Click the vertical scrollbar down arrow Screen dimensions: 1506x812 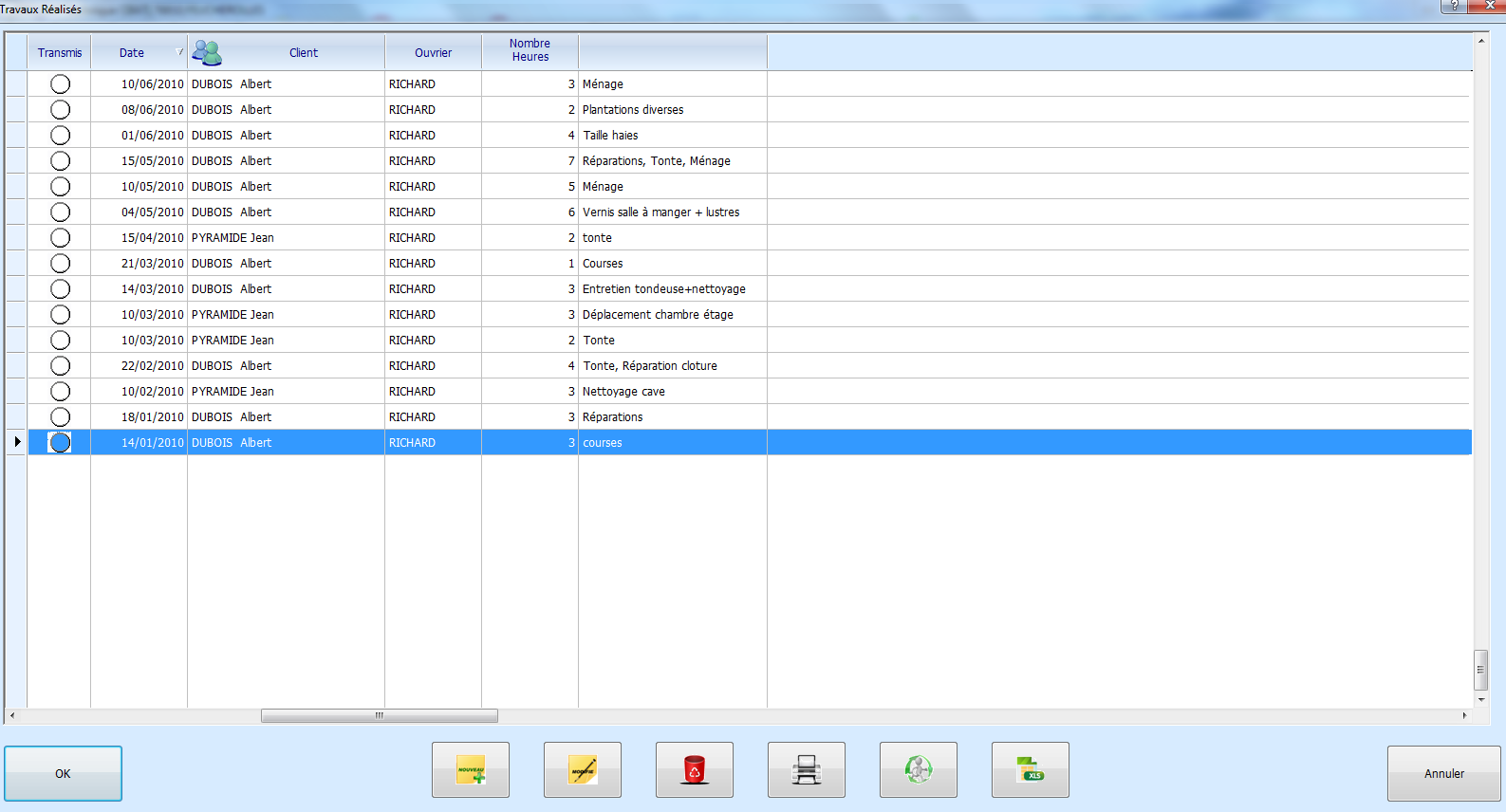1480,700
